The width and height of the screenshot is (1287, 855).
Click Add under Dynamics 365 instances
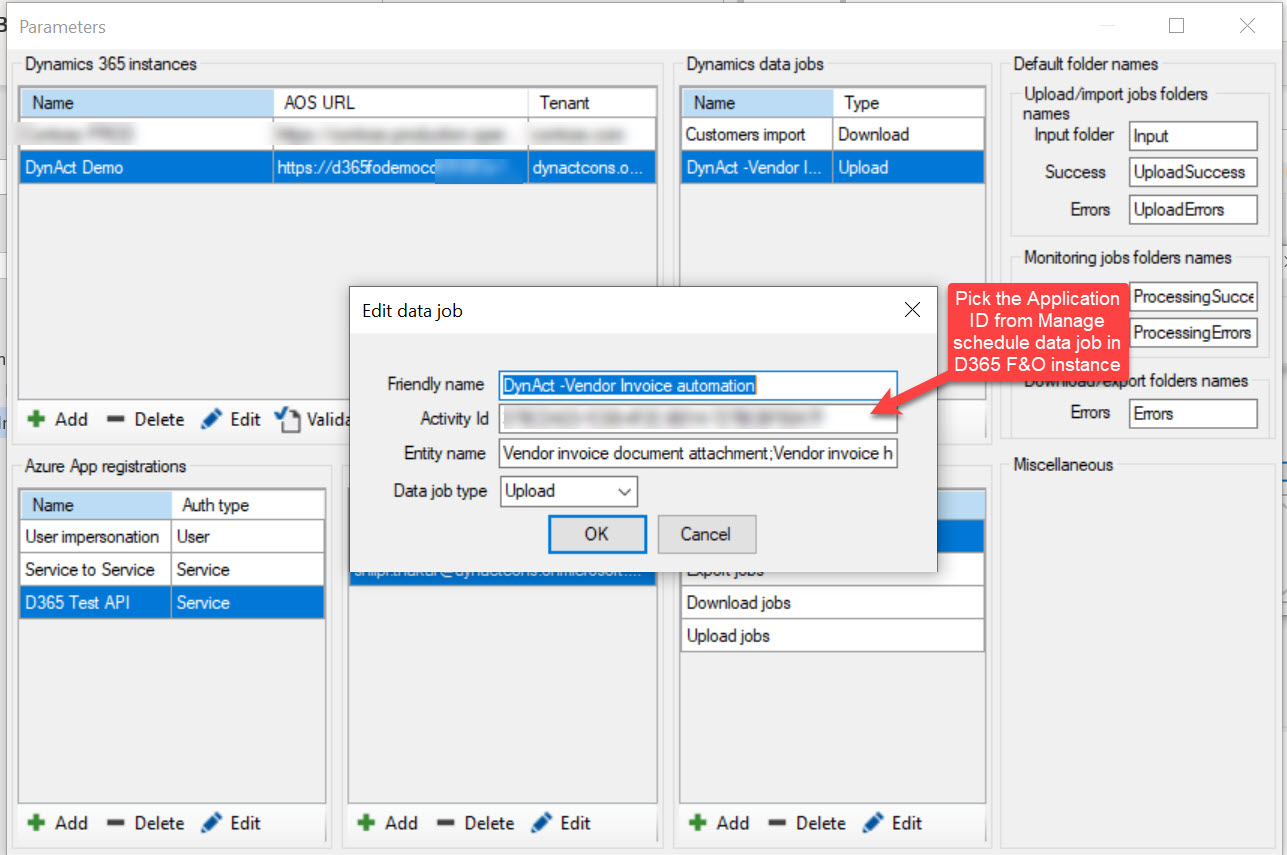click(x=58, y=419)
